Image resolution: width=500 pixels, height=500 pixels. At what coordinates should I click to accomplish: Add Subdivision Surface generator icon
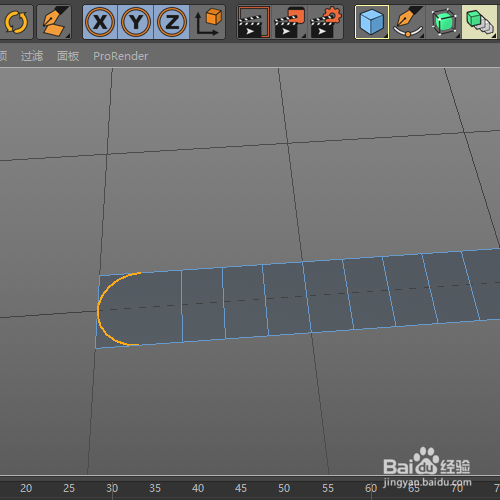(444, 22)
